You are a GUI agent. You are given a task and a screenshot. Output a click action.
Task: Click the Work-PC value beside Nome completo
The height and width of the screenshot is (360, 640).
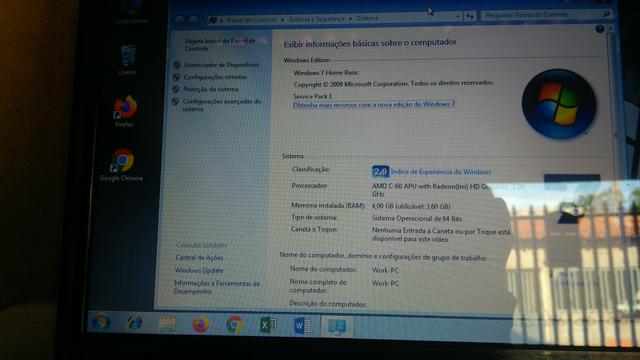click(x=385, y=283)
